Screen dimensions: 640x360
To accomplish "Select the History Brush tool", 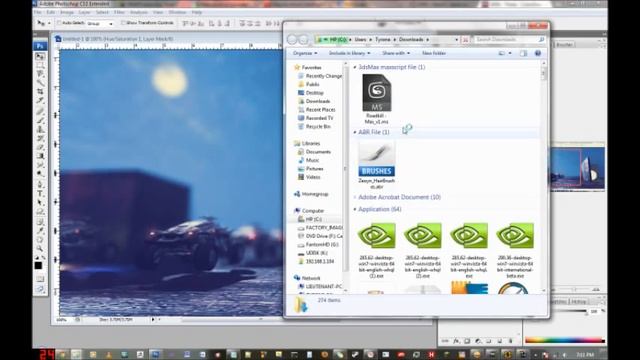I will click(40, 138).
